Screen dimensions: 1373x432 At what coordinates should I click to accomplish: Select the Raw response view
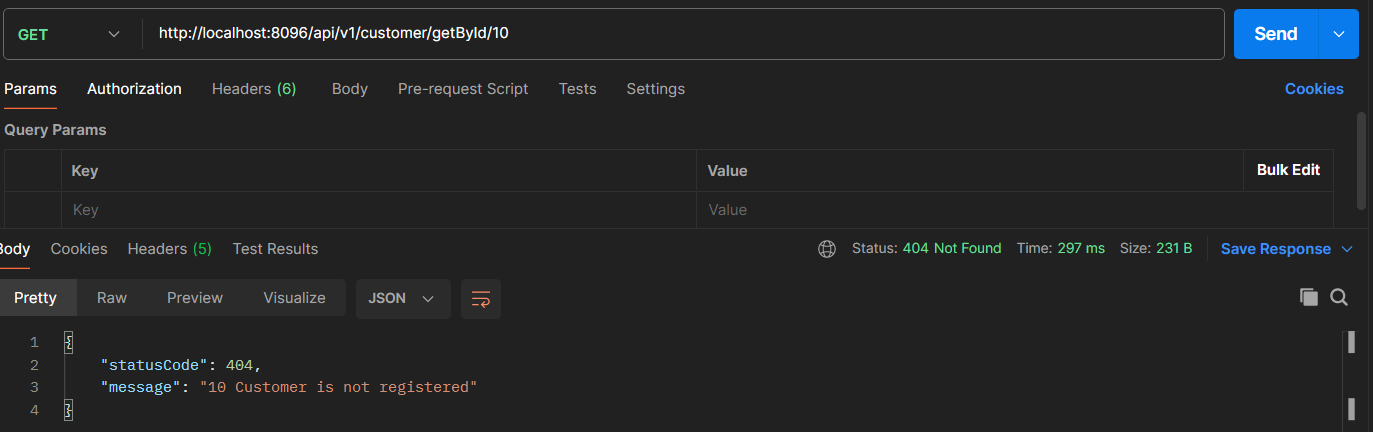(112, 298)
